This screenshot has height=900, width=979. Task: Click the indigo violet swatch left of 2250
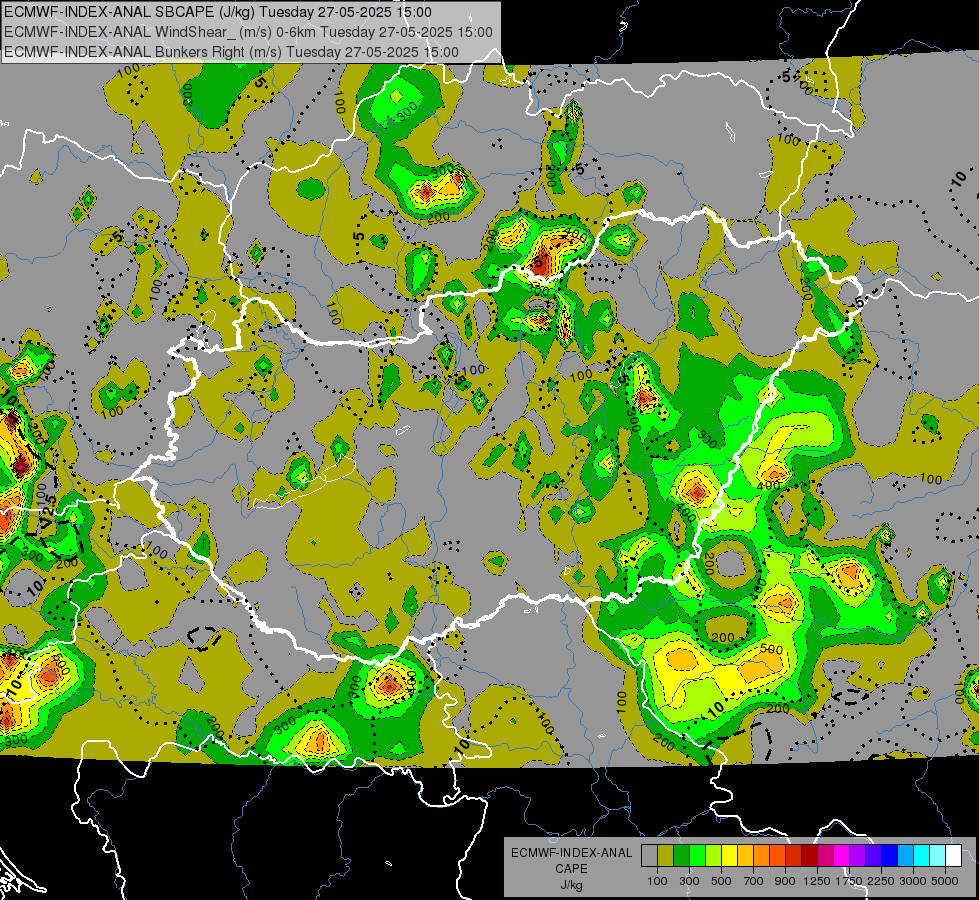click(873, 856)
